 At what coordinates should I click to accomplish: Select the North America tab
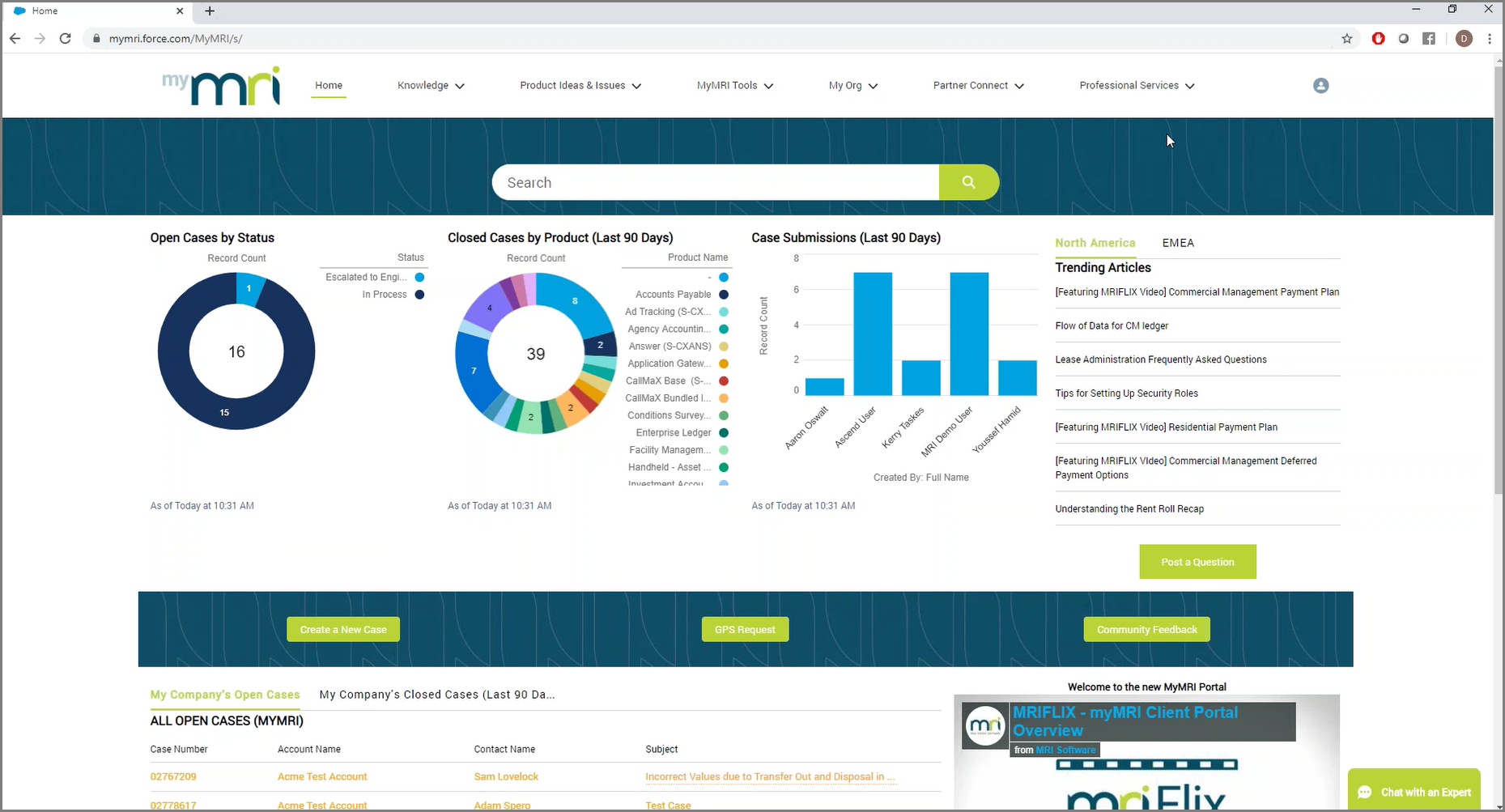pyautogui.click(x=1095, y=243)
